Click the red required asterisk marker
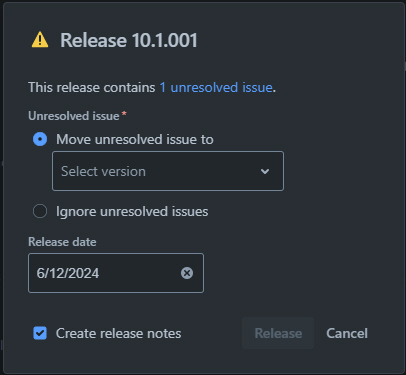 [x=124, y=114]
